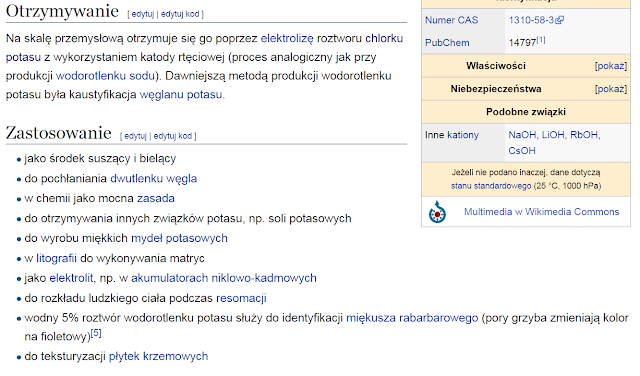
Task: Open akumulatorach niklowo-kadmowych link
Action: click(224, 278)
